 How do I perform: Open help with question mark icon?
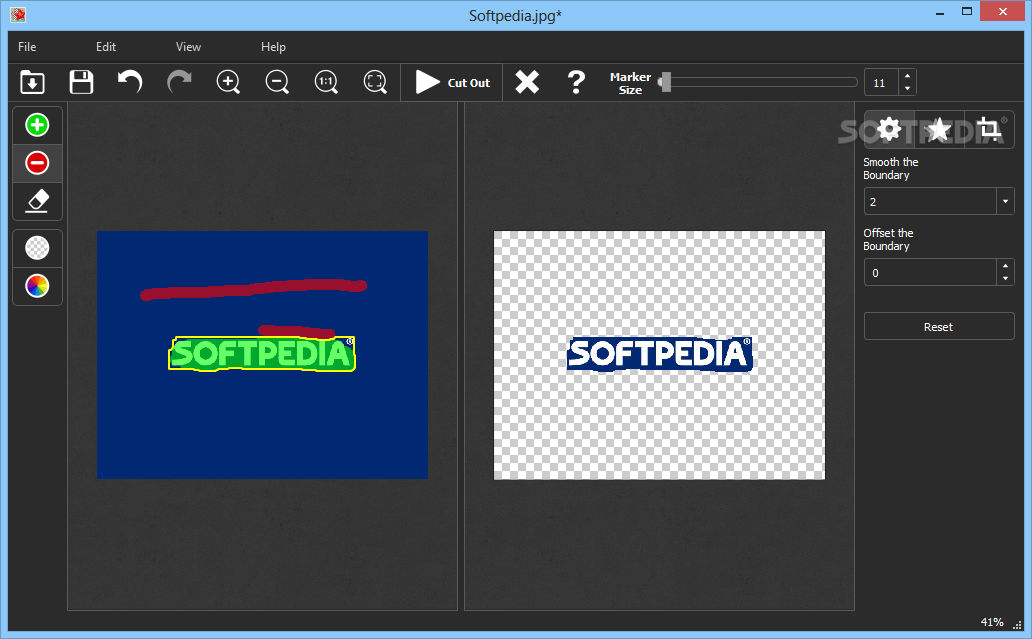point(576,82)
